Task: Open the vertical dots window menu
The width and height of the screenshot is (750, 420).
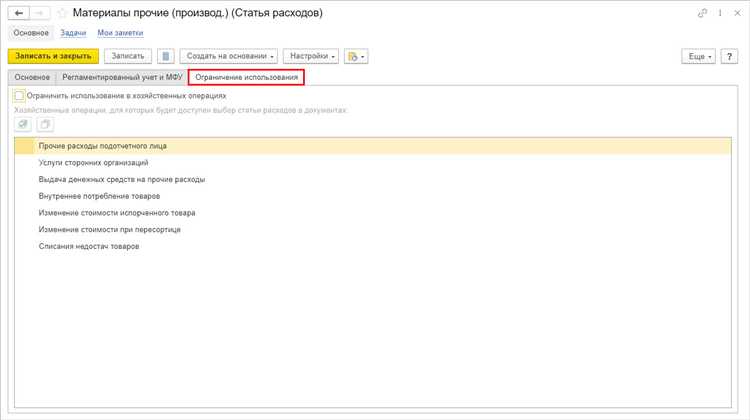Action: point(720,13)
